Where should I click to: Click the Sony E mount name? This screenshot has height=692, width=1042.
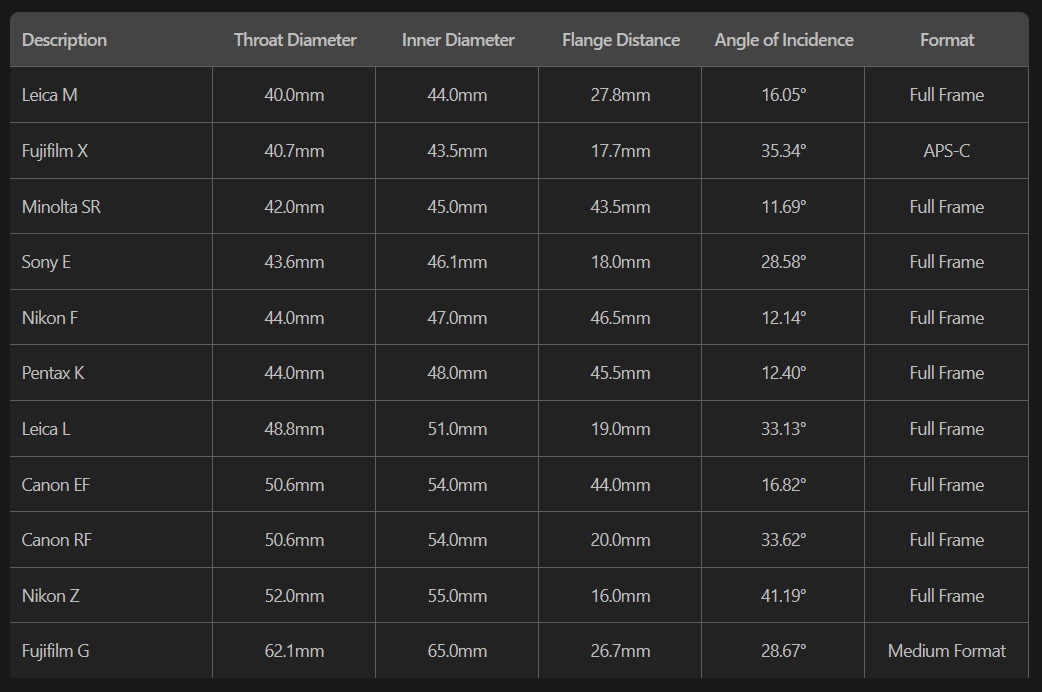[x=46, y=262]
